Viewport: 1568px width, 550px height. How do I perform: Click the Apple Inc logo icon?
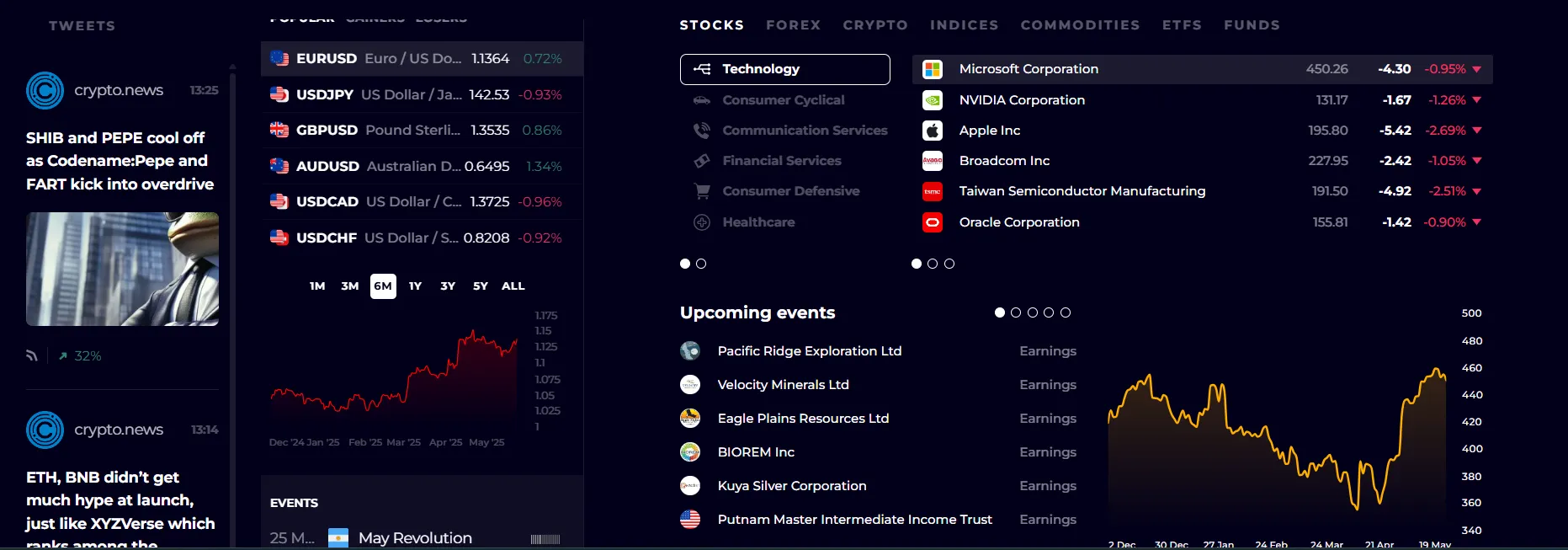pos(933,131)
